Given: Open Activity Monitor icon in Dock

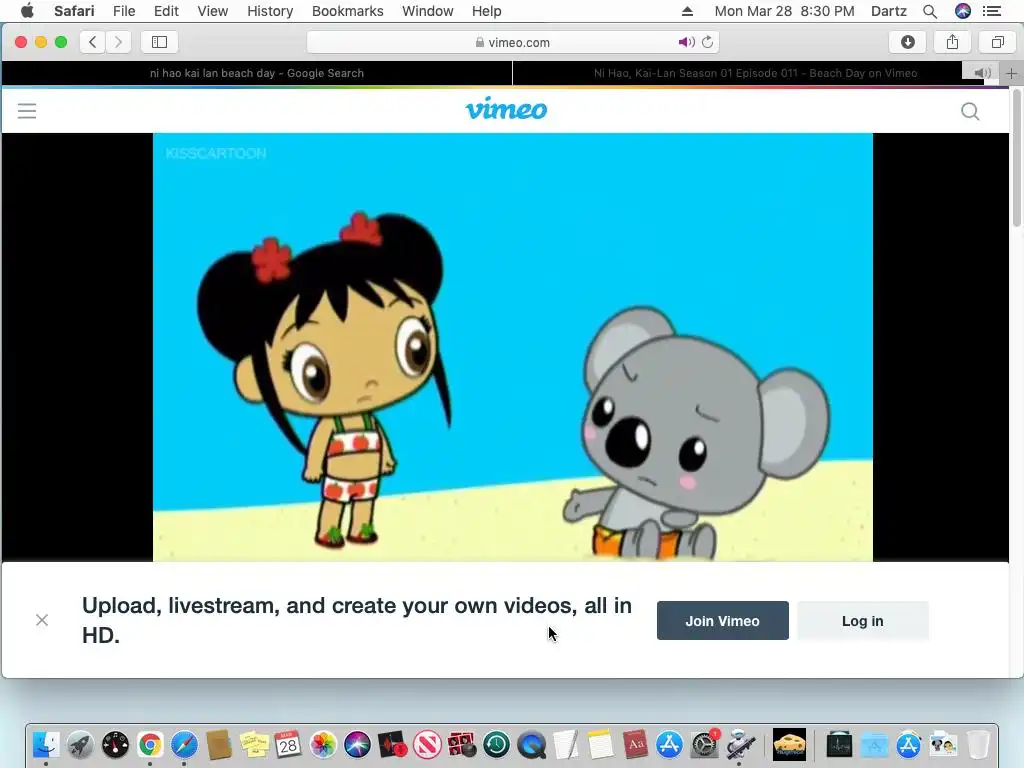Looking at the screenshot, I should click(839, 744).
